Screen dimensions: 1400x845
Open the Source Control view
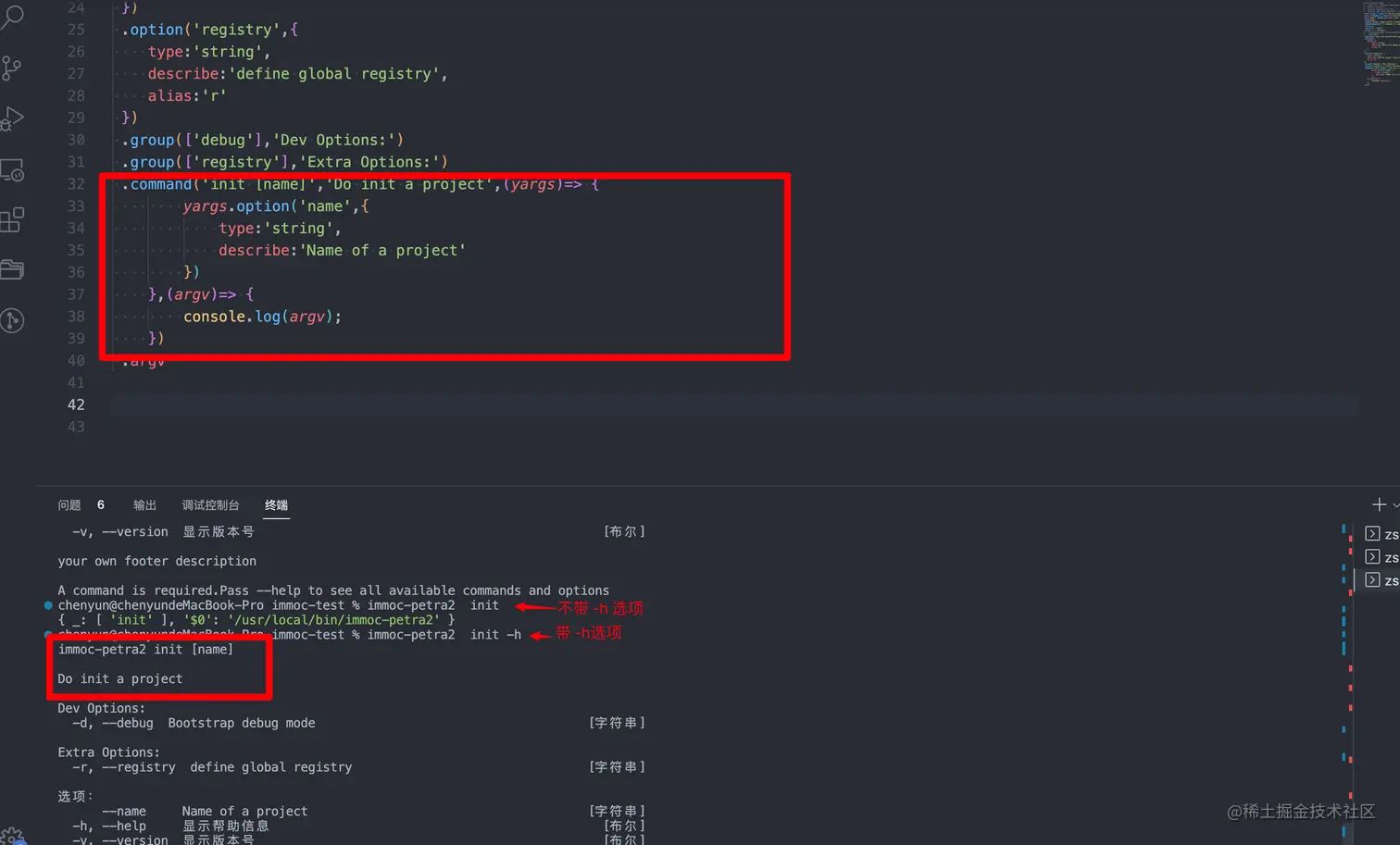coord(12,68)
